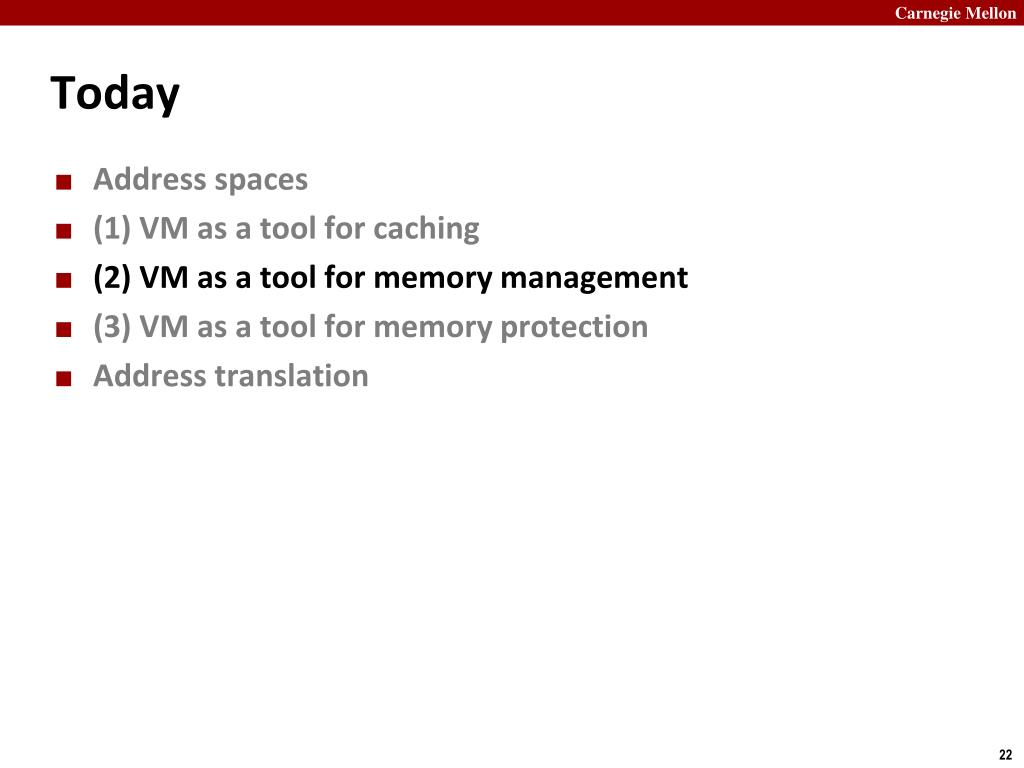Click the Carnegie Mellon header text
This screenshot has width=1024, height=768.
tap(955, 13)
